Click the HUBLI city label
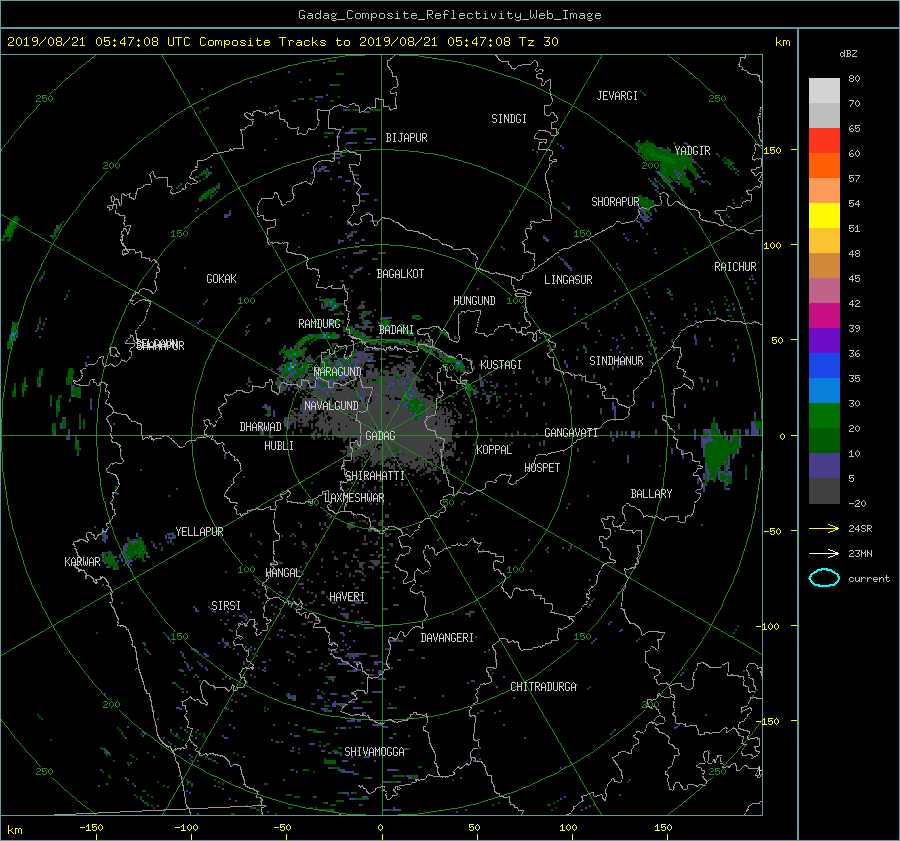This screenshot has width=900, height=841. [279, 446]
